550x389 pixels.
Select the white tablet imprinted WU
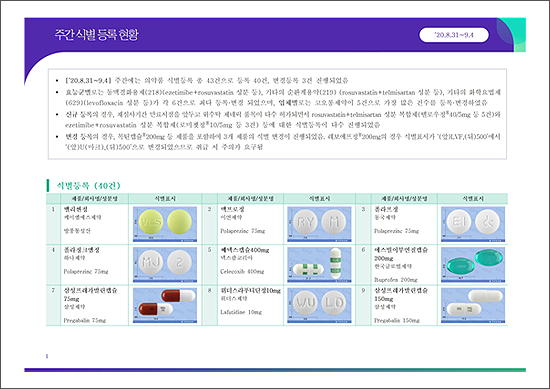click(x=305, y=302)
